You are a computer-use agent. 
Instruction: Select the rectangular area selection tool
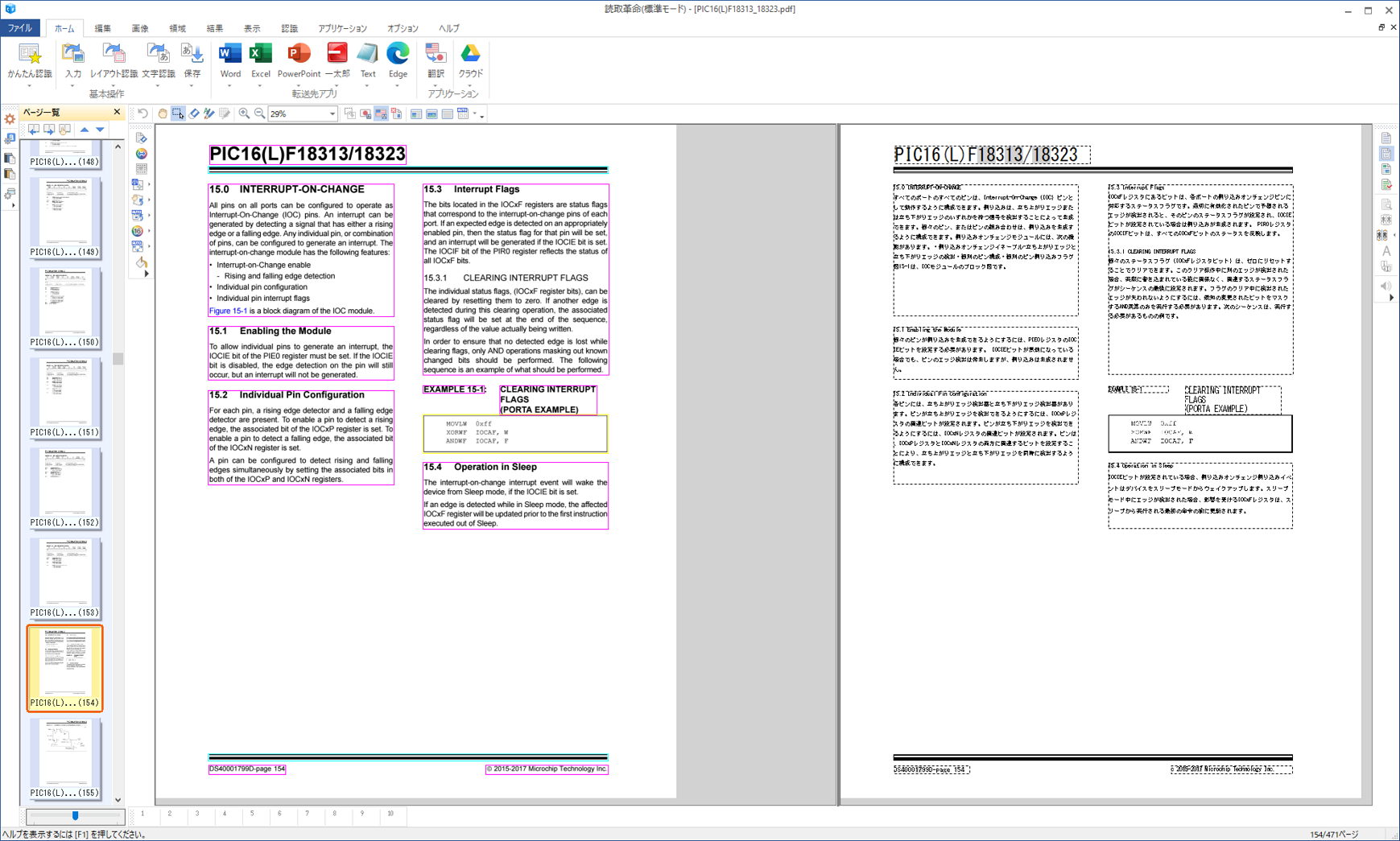(x=178, y=113)
